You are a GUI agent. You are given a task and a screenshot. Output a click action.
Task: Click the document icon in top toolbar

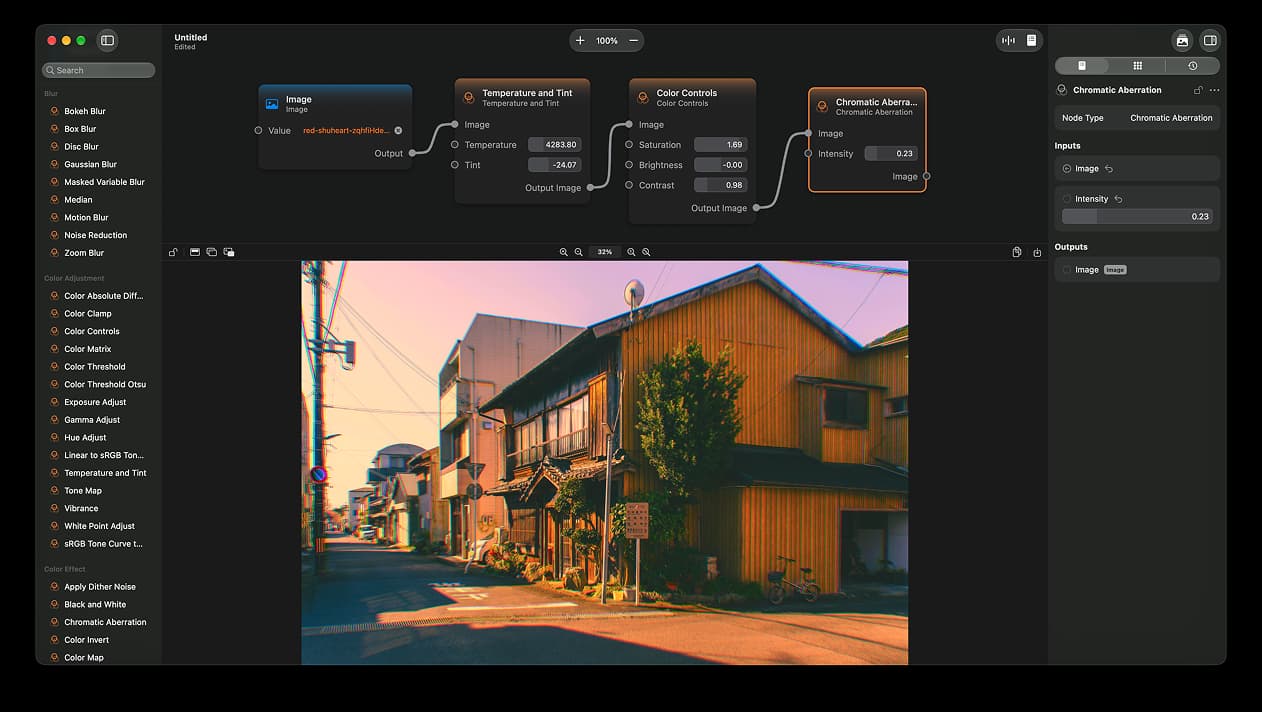pyautogui.click(x=1031, y=40)
